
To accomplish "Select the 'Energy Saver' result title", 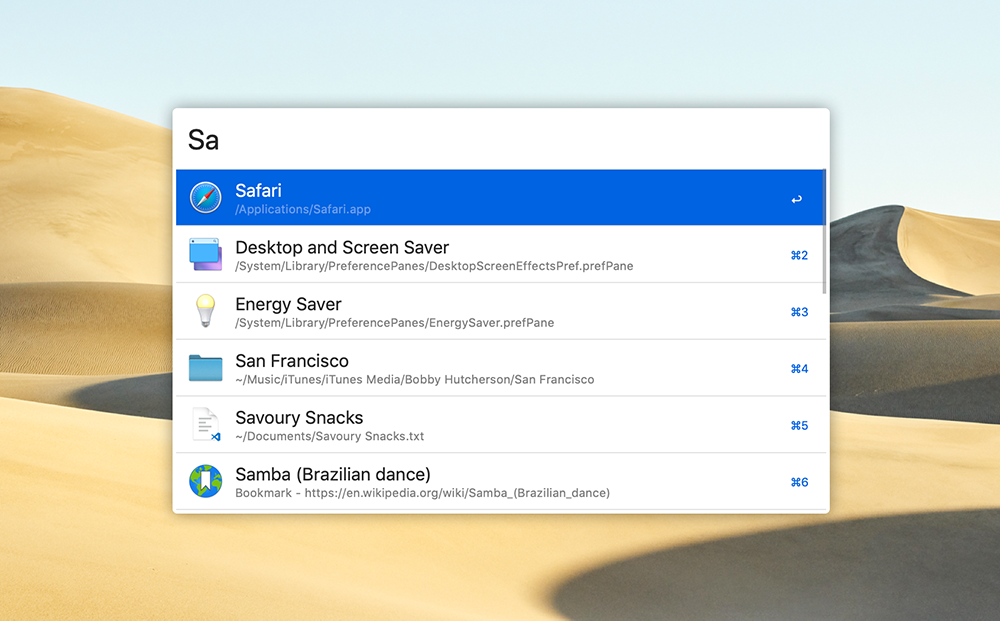I will 288,304.
